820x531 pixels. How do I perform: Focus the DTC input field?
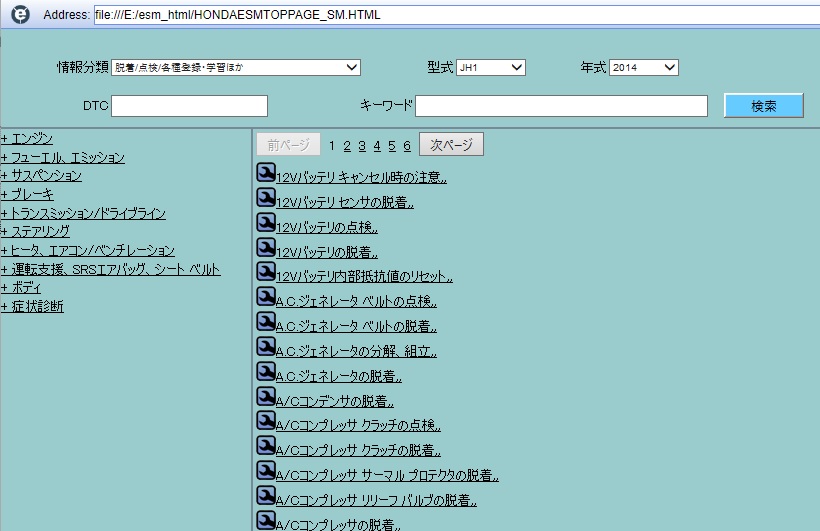(x=189, y=106)
